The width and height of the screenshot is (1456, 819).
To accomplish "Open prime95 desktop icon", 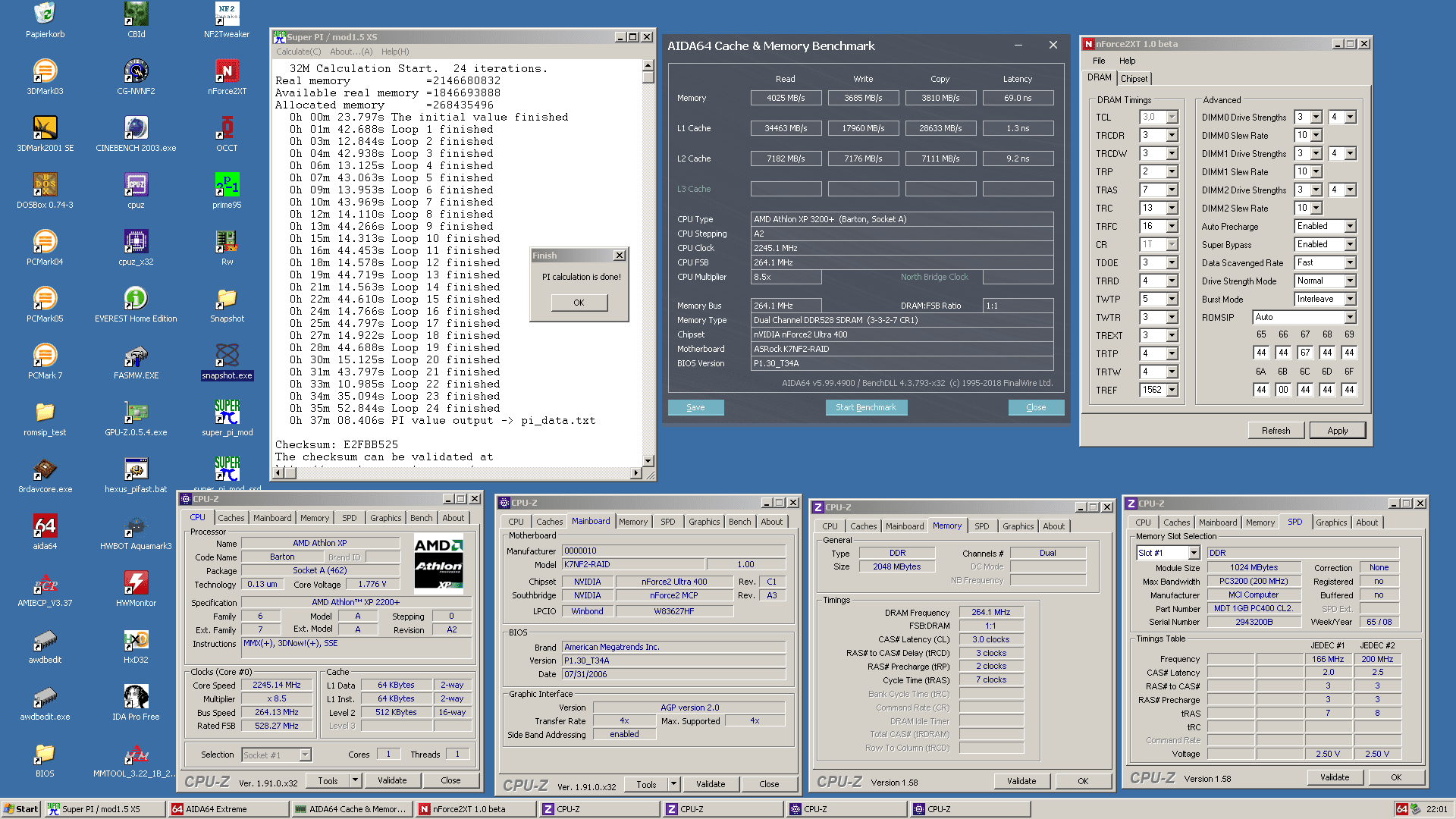I will pyautogui.click(x=227, y=190).
